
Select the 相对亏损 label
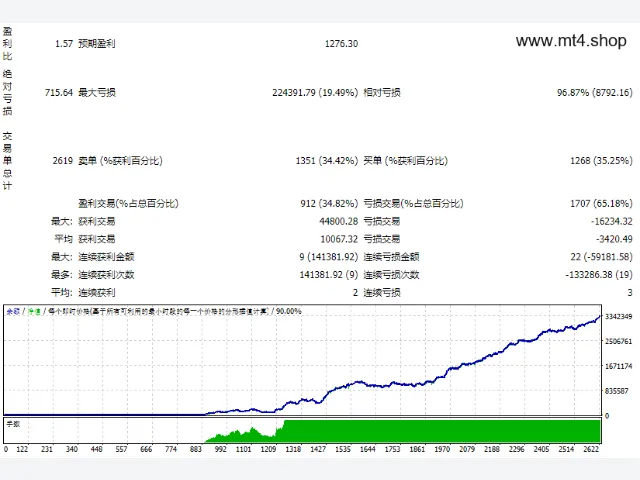(382, 93)
